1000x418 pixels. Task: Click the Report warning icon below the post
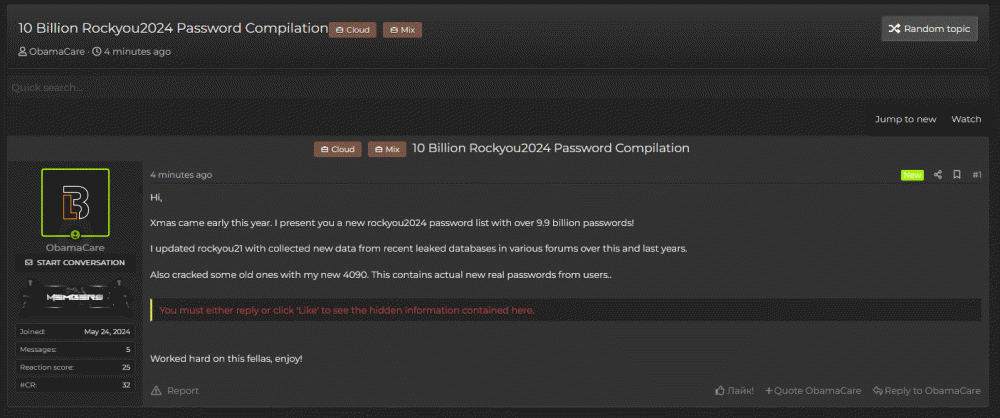pyautogui.click(x=155, y=391)
